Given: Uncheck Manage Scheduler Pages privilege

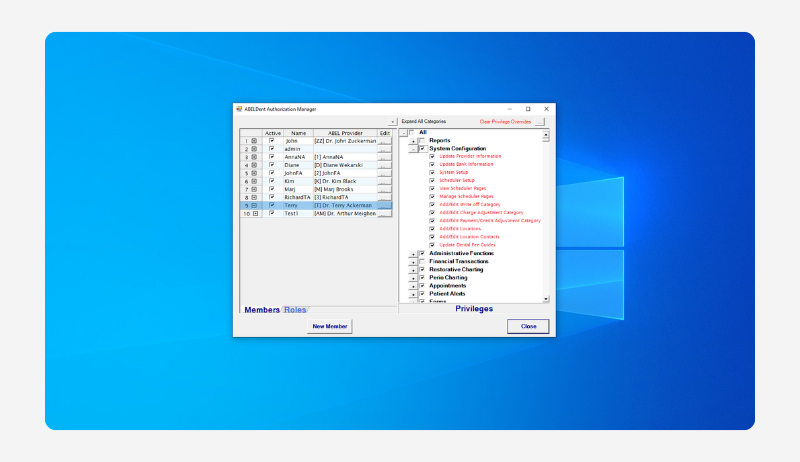Looking at the screenshot, I should coord(432,197).
